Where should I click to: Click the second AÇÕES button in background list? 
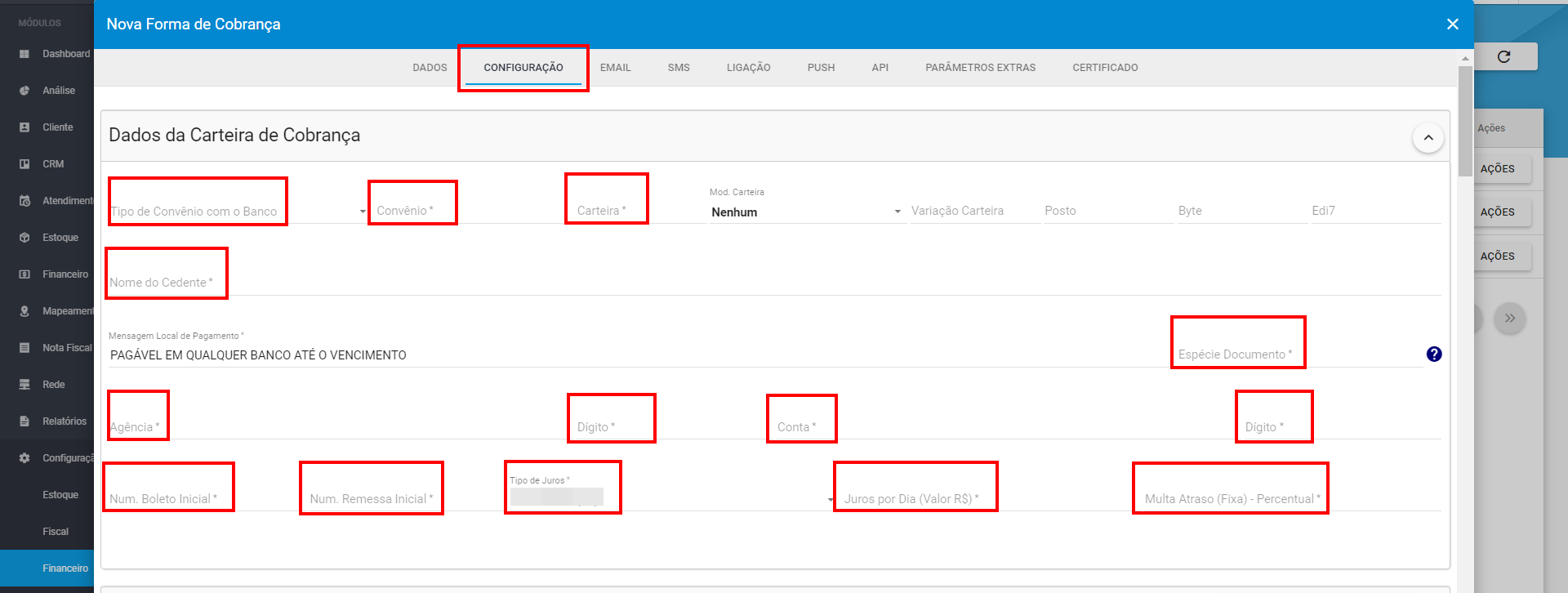(x=1501, y=212)
